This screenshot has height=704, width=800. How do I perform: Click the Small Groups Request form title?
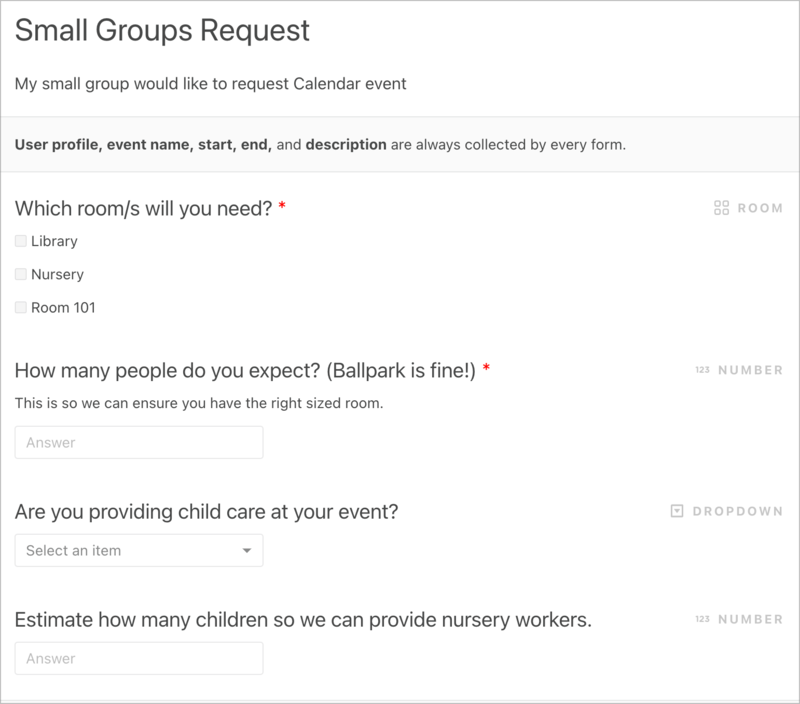point(162,31)
